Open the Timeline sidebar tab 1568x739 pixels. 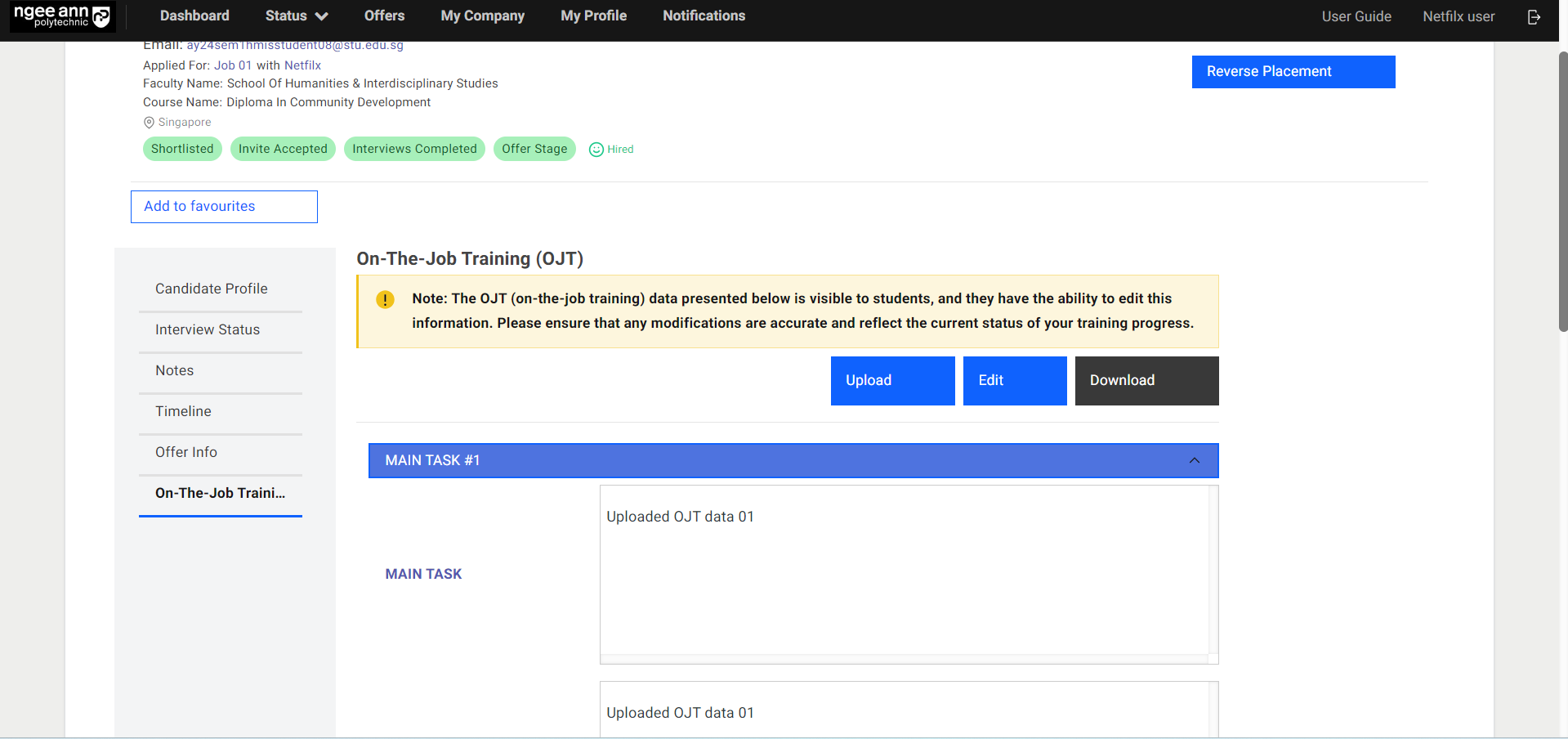(x=183, y=412)
